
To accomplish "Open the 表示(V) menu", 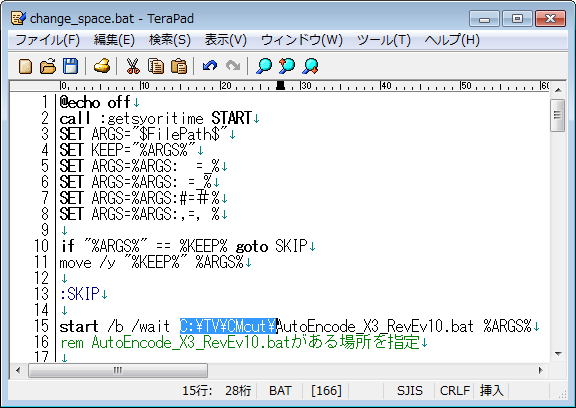I will click(x=226, y=40).
